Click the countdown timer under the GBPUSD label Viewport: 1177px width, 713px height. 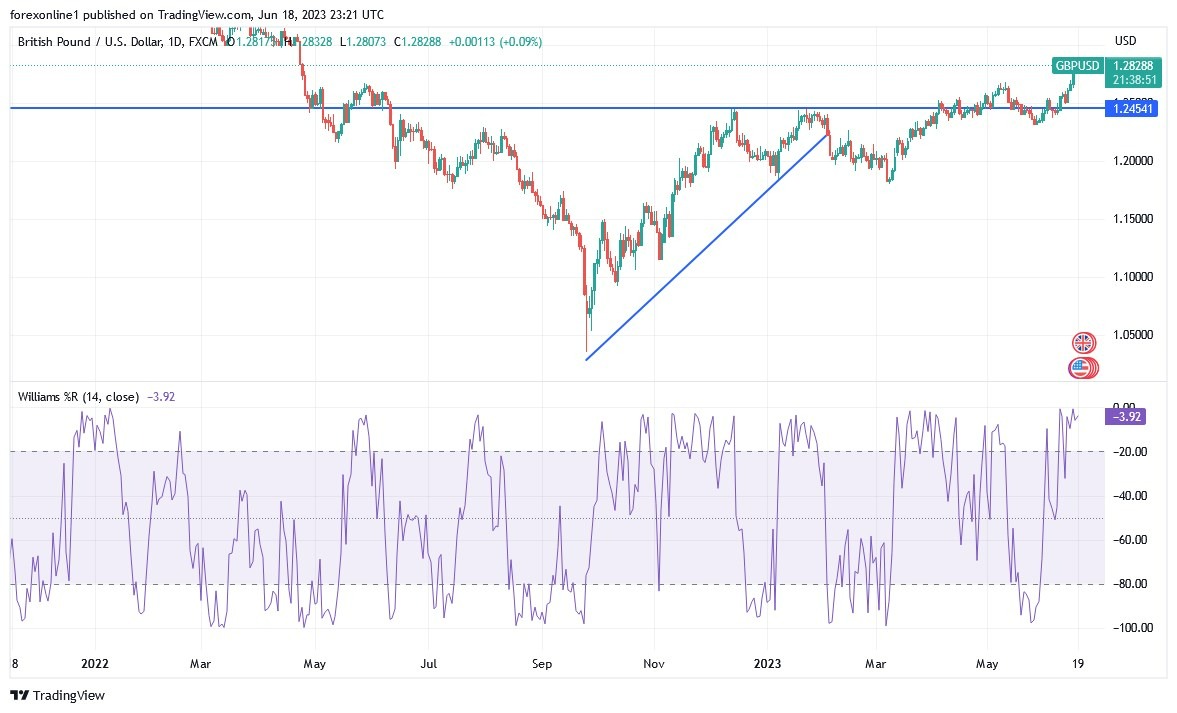(x=1133, y=77)
